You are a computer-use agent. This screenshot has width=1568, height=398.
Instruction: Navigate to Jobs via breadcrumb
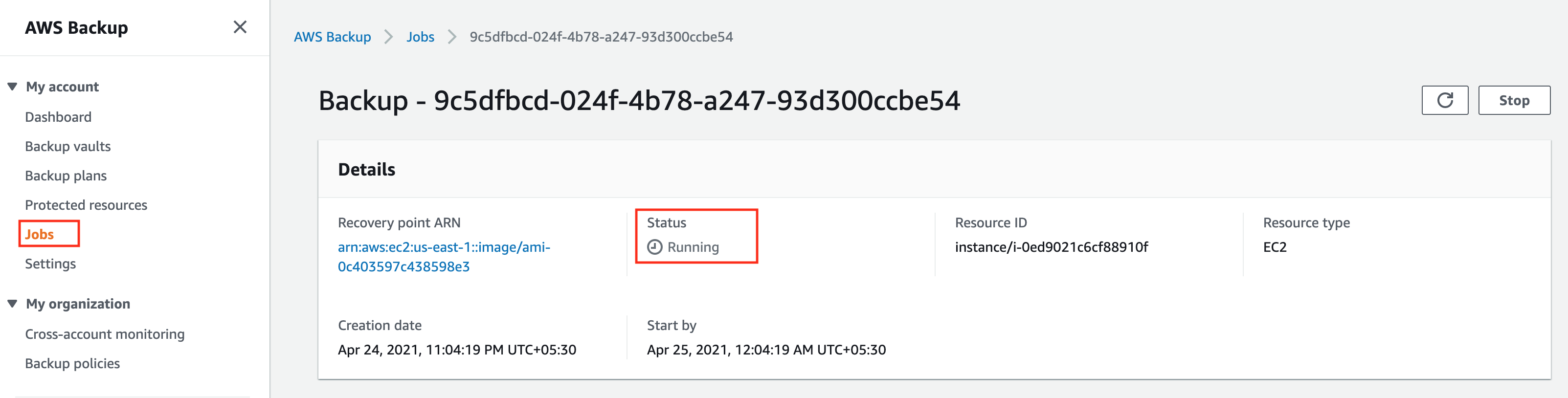point(421,37)
